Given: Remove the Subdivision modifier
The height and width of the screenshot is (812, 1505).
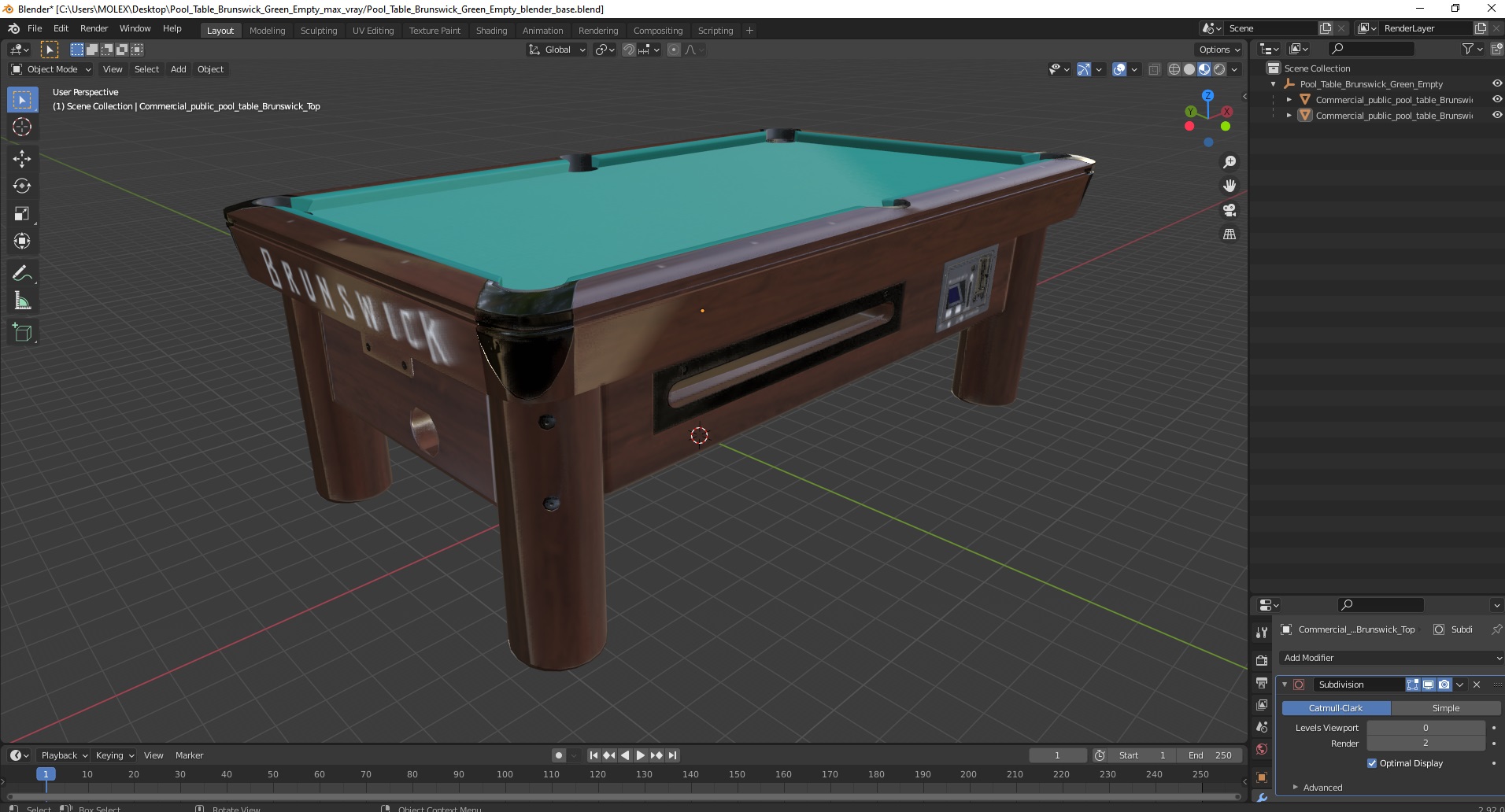Looking at the screenshot, I should tap(1477, 685).
